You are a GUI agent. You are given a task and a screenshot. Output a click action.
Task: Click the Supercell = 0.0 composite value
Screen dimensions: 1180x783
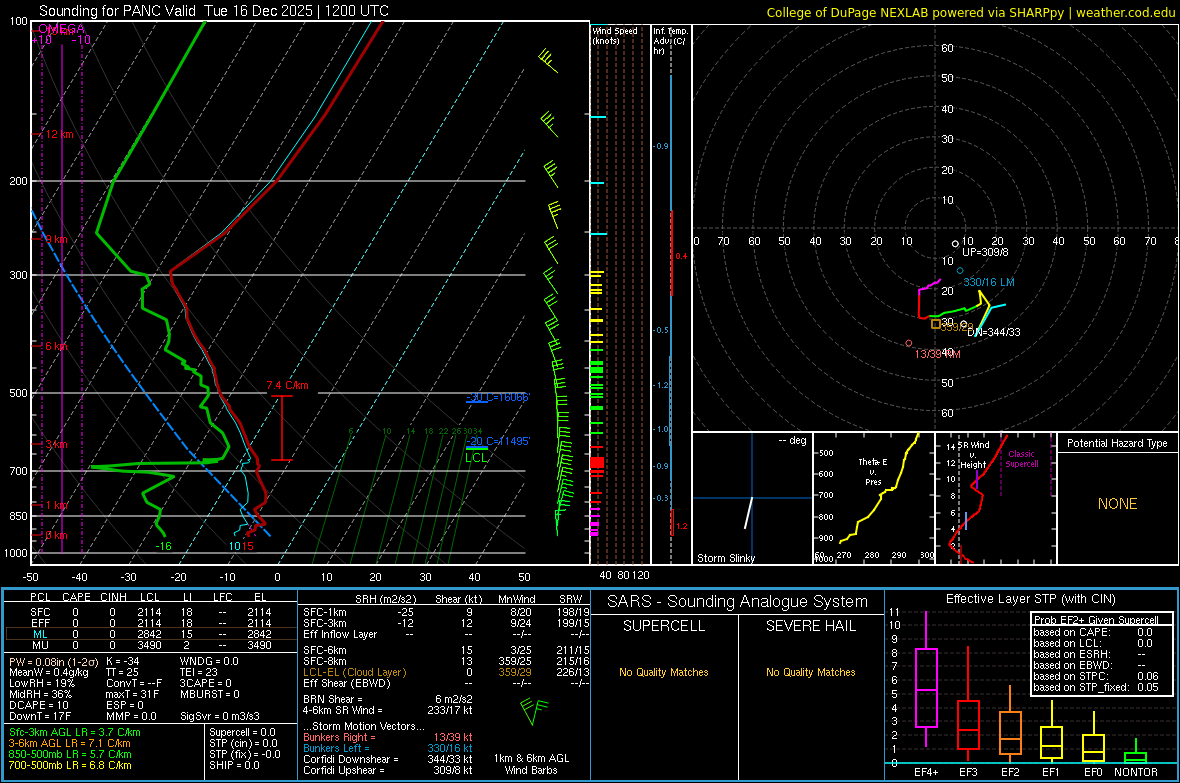pos(242,733)
